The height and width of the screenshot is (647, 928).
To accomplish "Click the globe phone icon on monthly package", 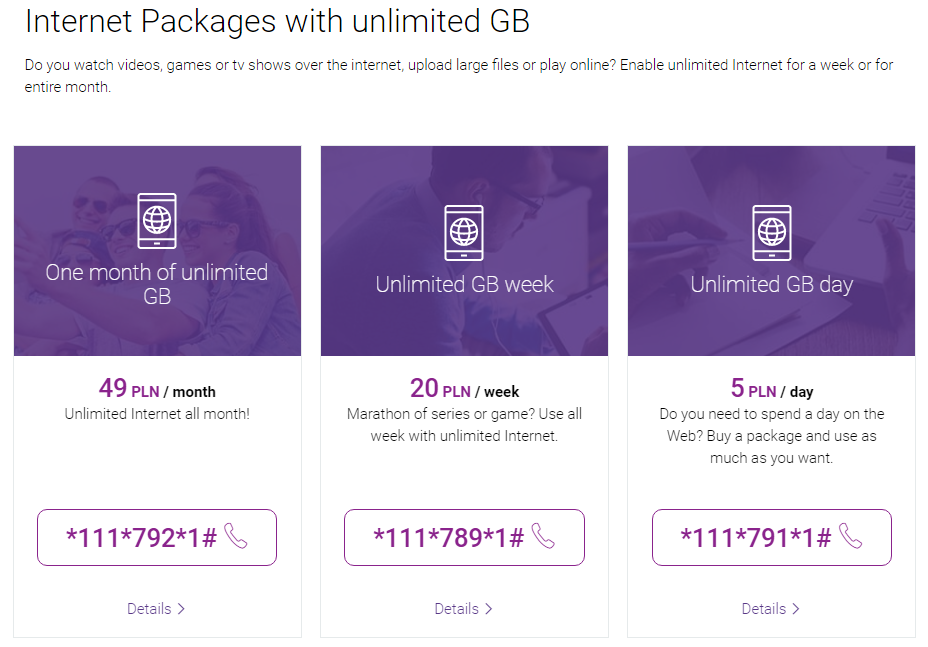I will pos(157,221).
